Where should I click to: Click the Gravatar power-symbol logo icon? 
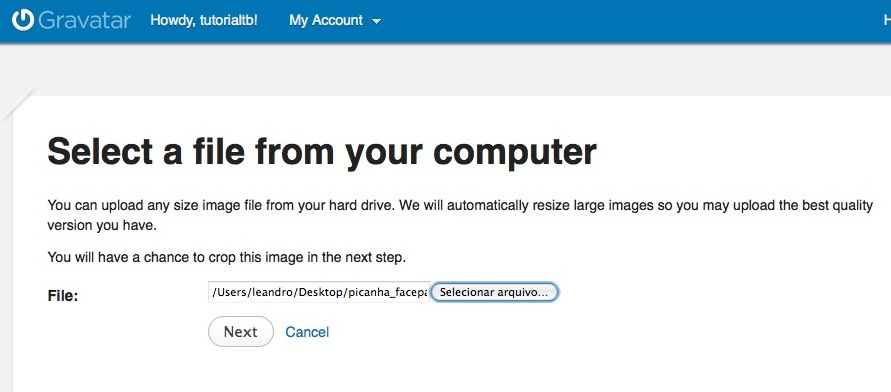(x=23, y=20)
